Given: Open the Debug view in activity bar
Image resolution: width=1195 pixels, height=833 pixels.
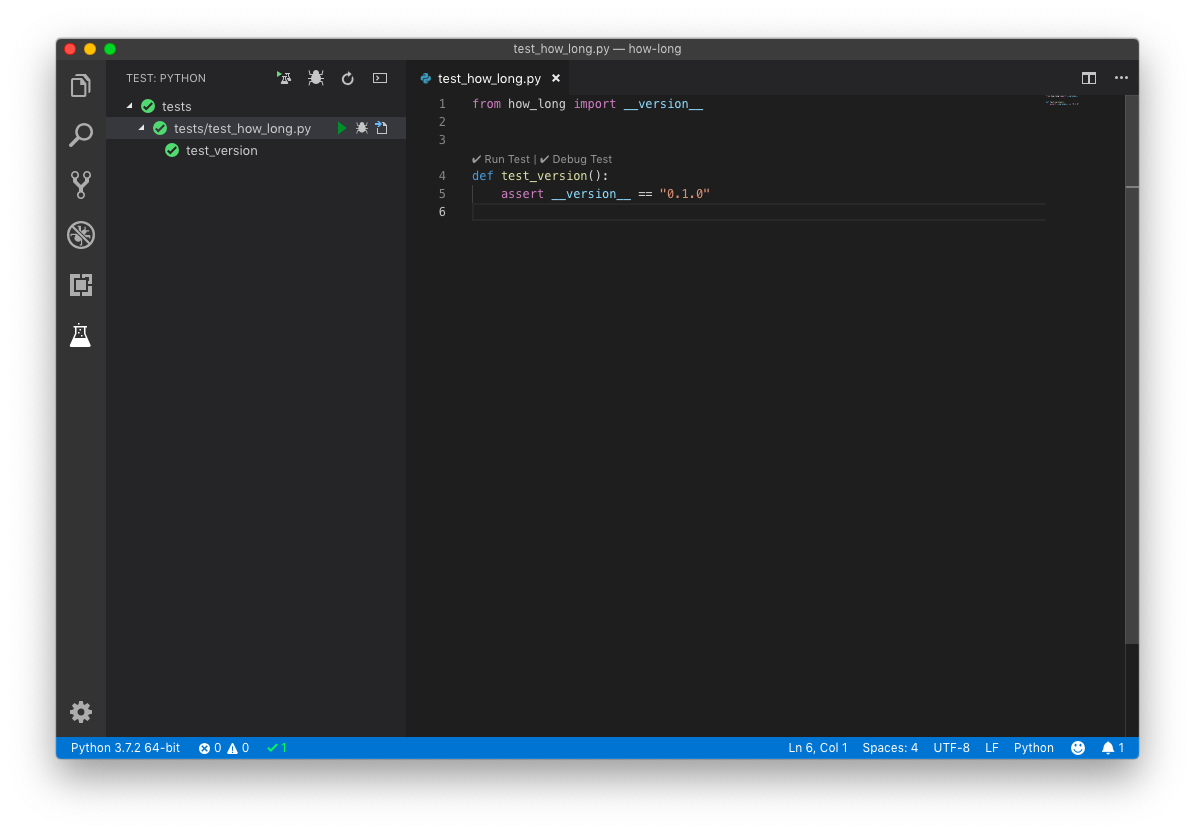Looking at the screenshot, I should (81, 235).
